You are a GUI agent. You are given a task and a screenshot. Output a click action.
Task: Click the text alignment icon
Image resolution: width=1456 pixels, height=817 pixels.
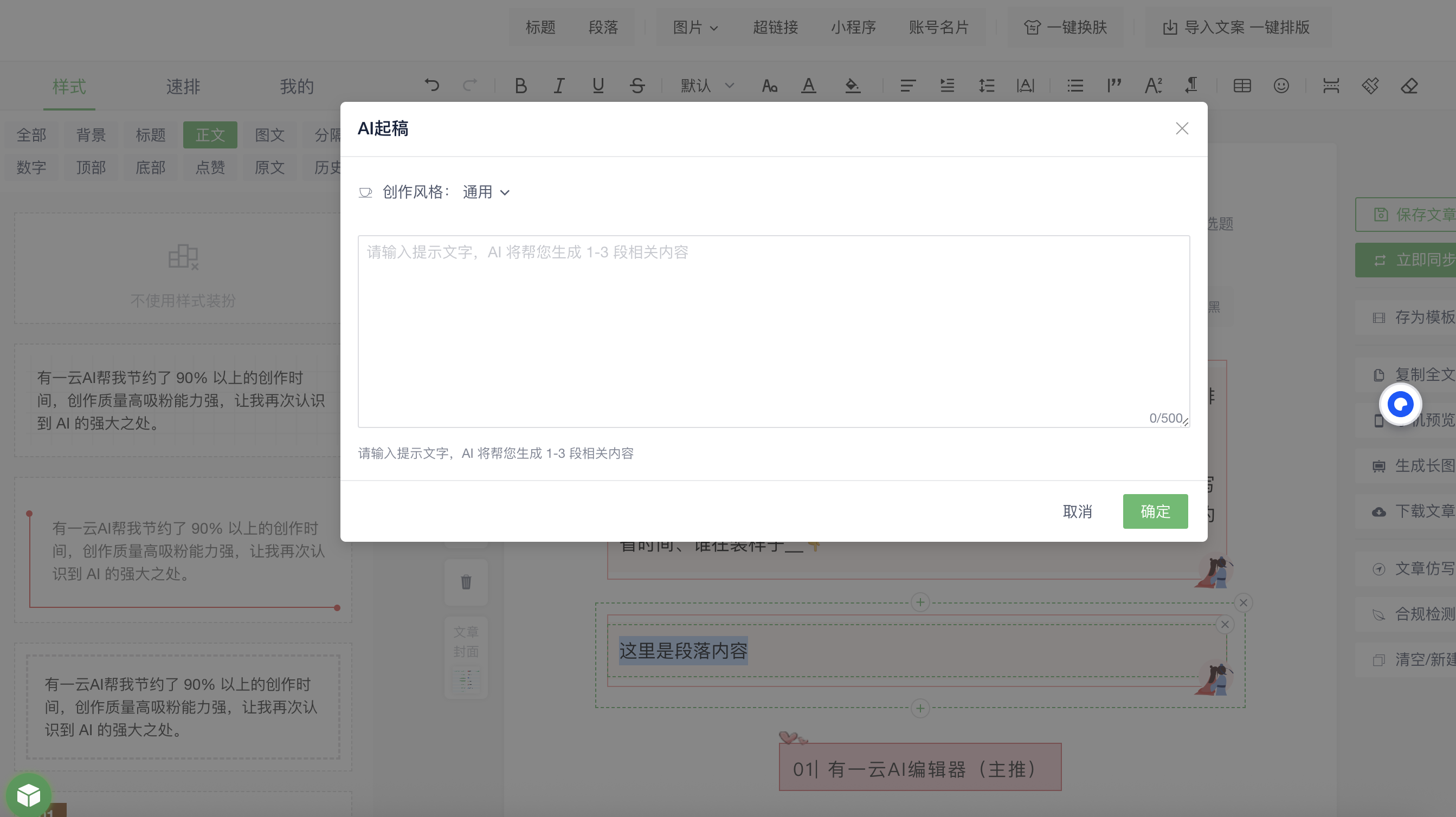point(908,86)
